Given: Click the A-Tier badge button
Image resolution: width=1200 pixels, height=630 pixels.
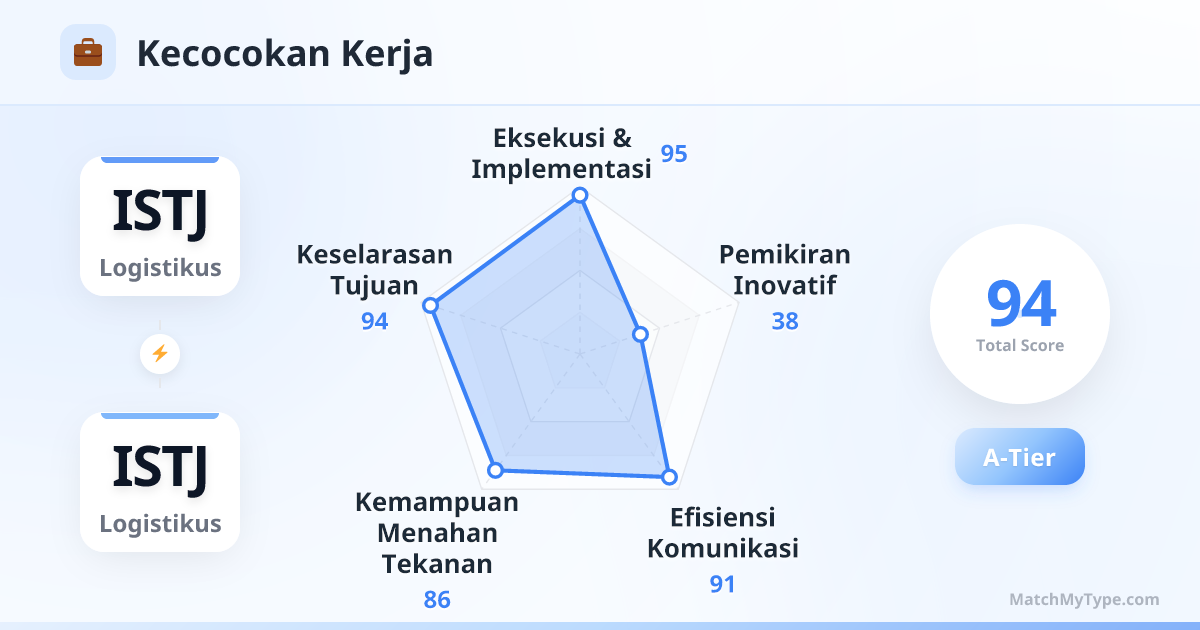Looking at the screenshot, I should [x=1019, y=457].
